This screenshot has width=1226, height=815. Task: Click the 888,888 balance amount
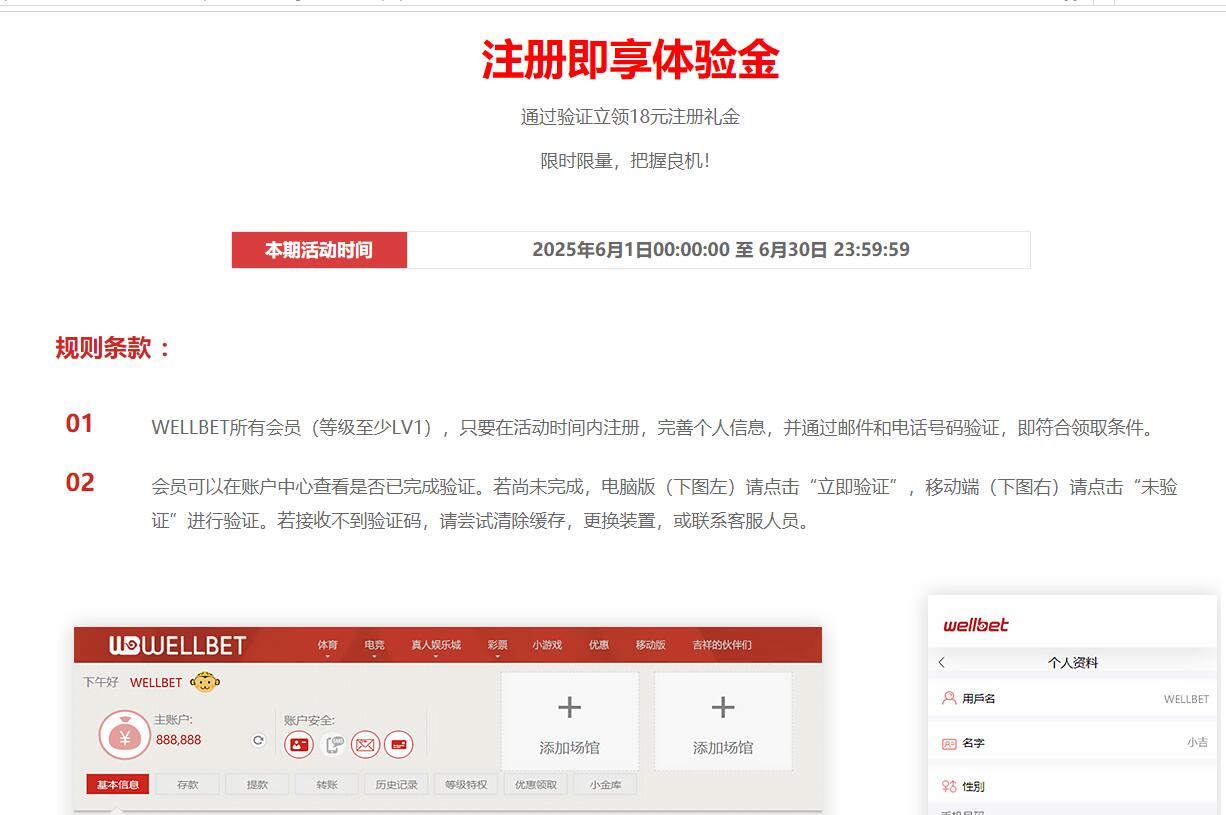coord(178,740)
